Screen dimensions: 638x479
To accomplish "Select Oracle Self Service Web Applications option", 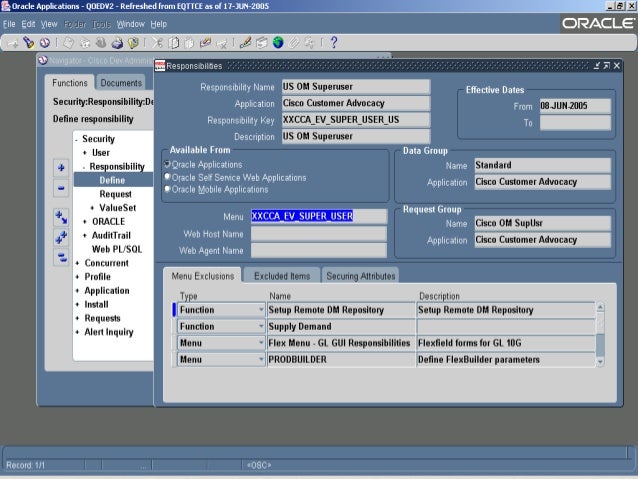I will 167,176.
